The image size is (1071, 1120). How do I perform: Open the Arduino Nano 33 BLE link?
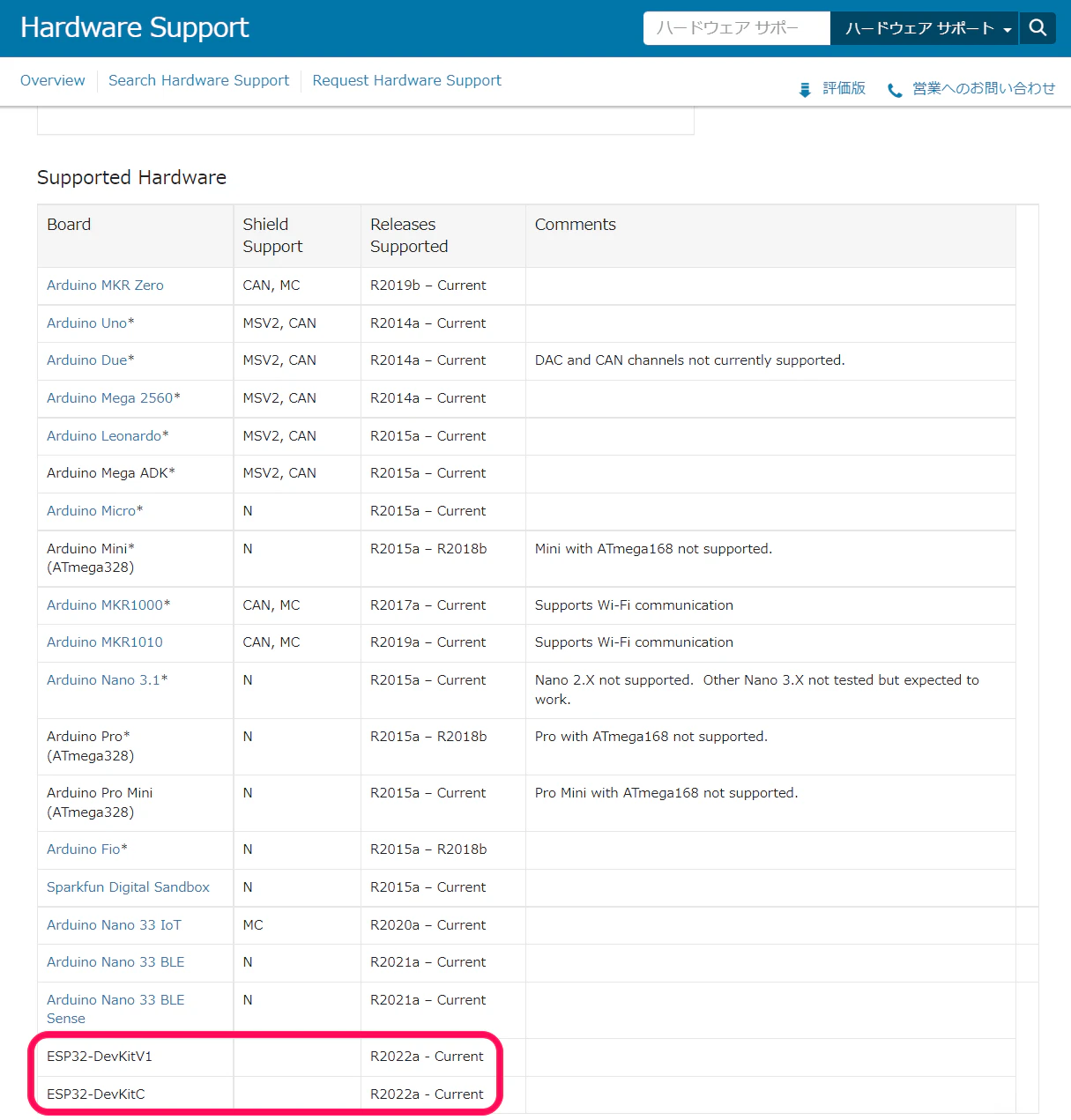point(115,962)
